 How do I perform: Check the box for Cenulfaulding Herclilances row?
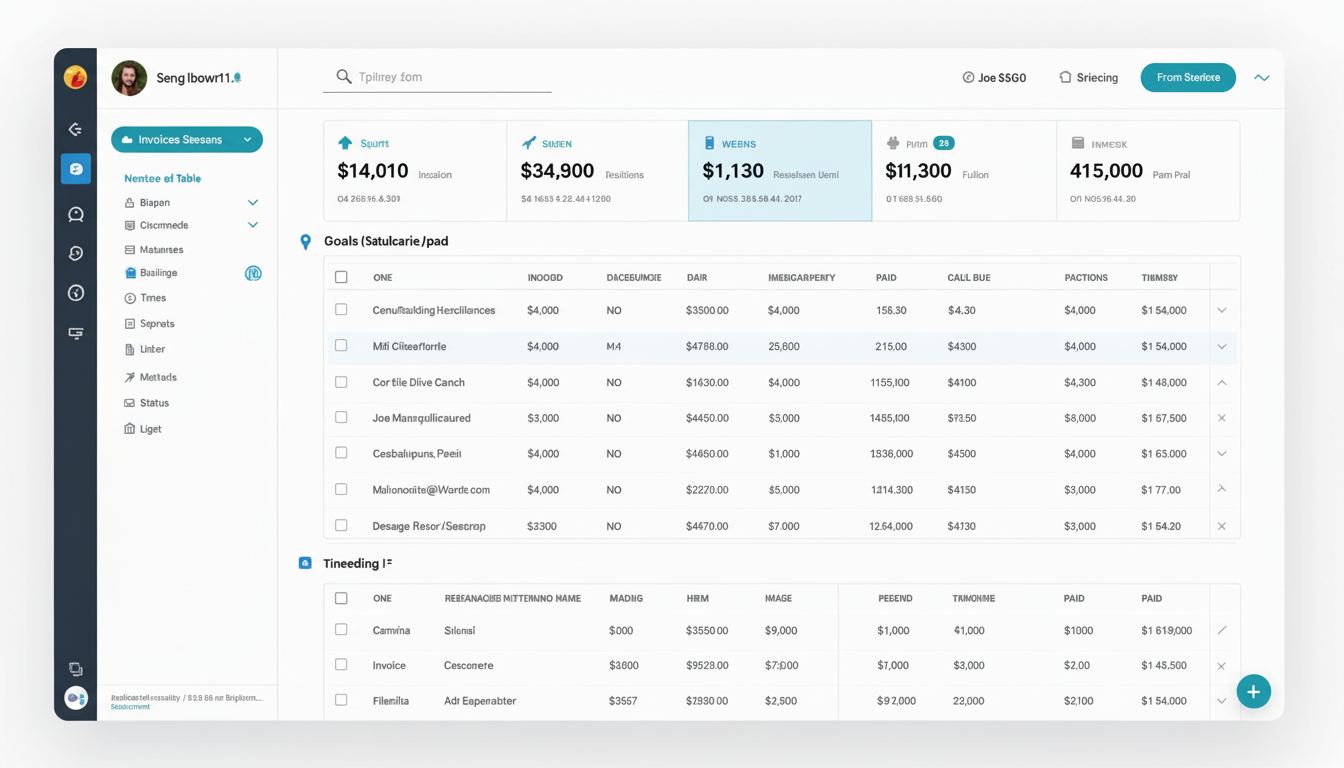click(341, 310)
